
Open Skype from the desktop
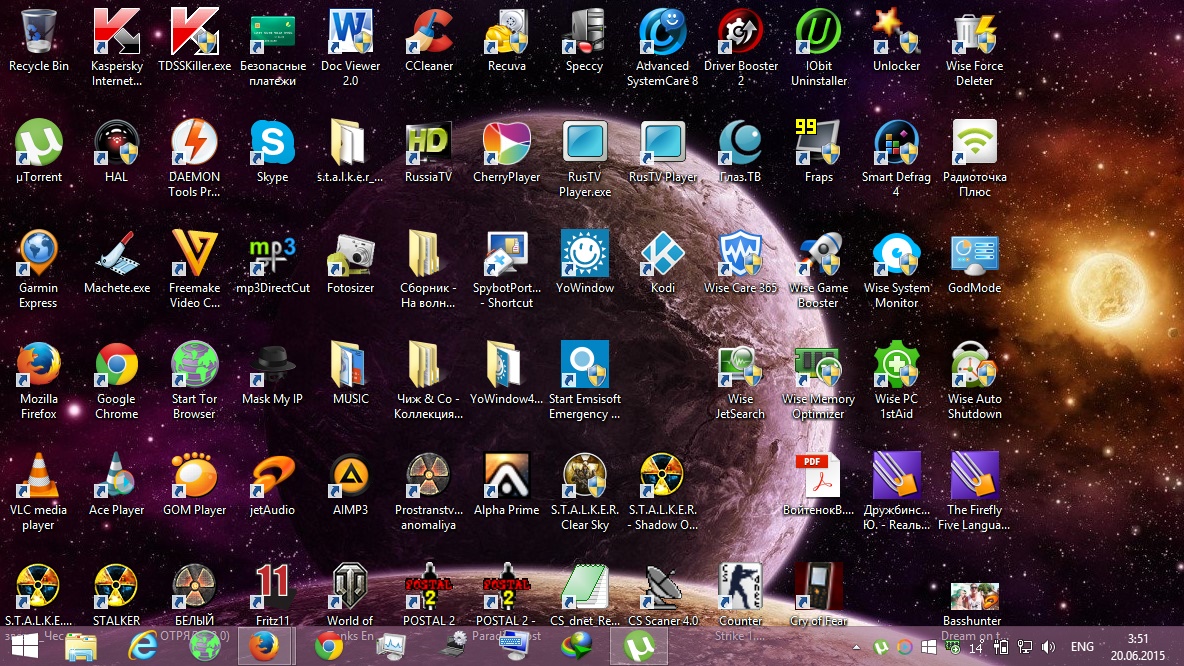click(273, 143)
